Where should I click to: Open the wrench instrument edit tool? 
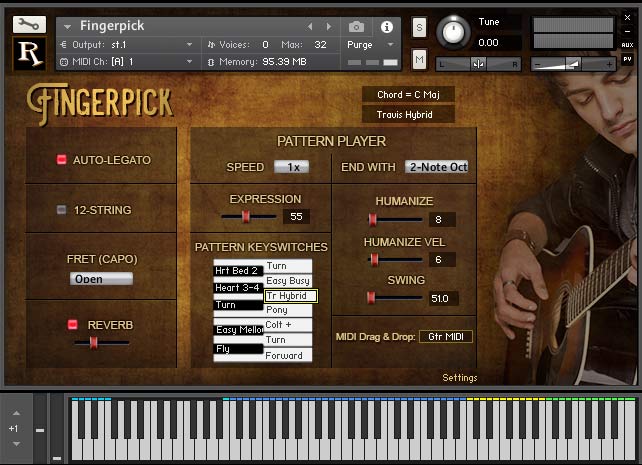pyautogui.click(x=29, y=25)
